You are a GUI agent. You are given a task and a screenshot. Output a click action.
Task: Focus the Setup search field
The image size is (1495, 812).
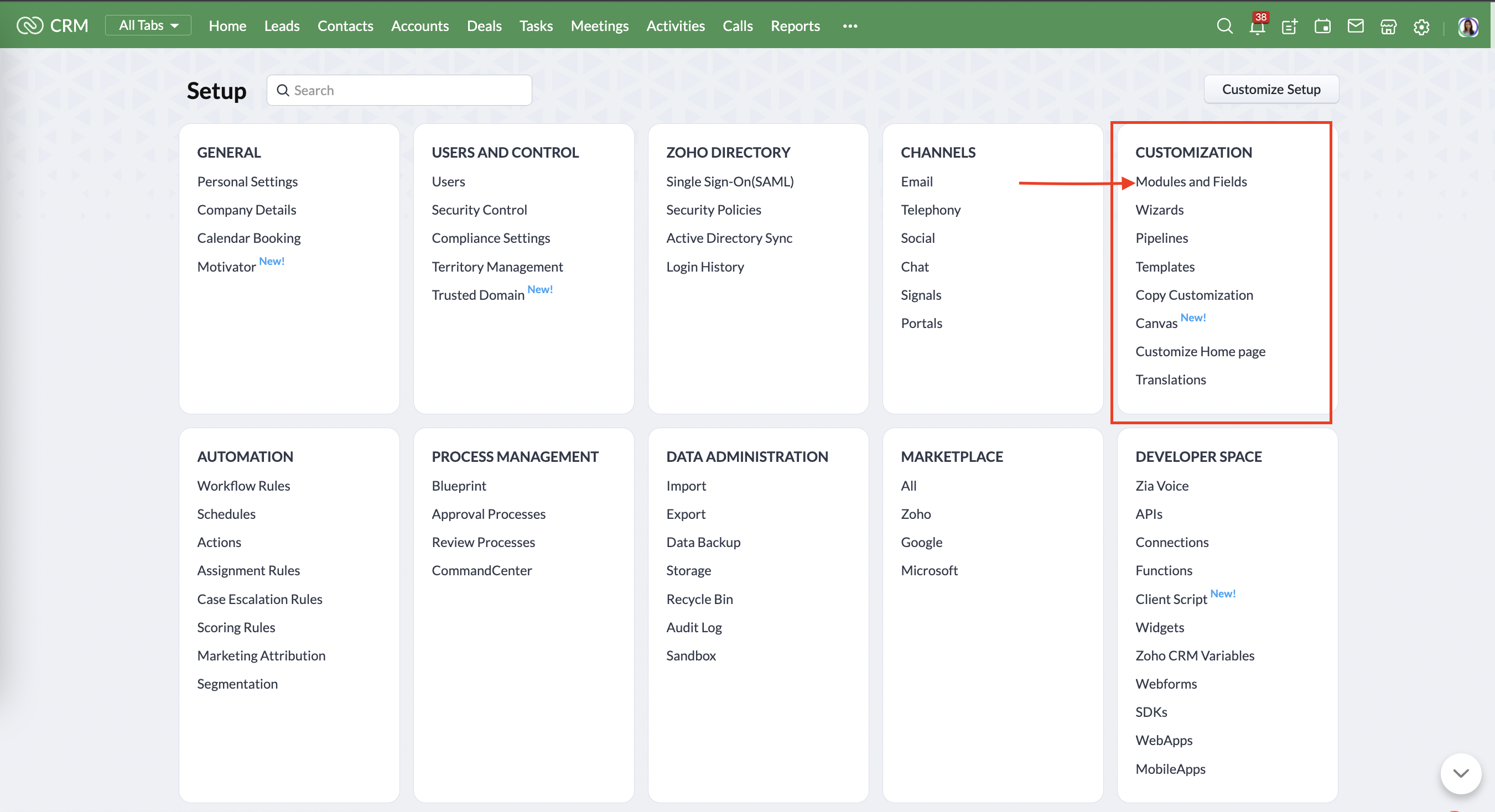pos(399,90)
